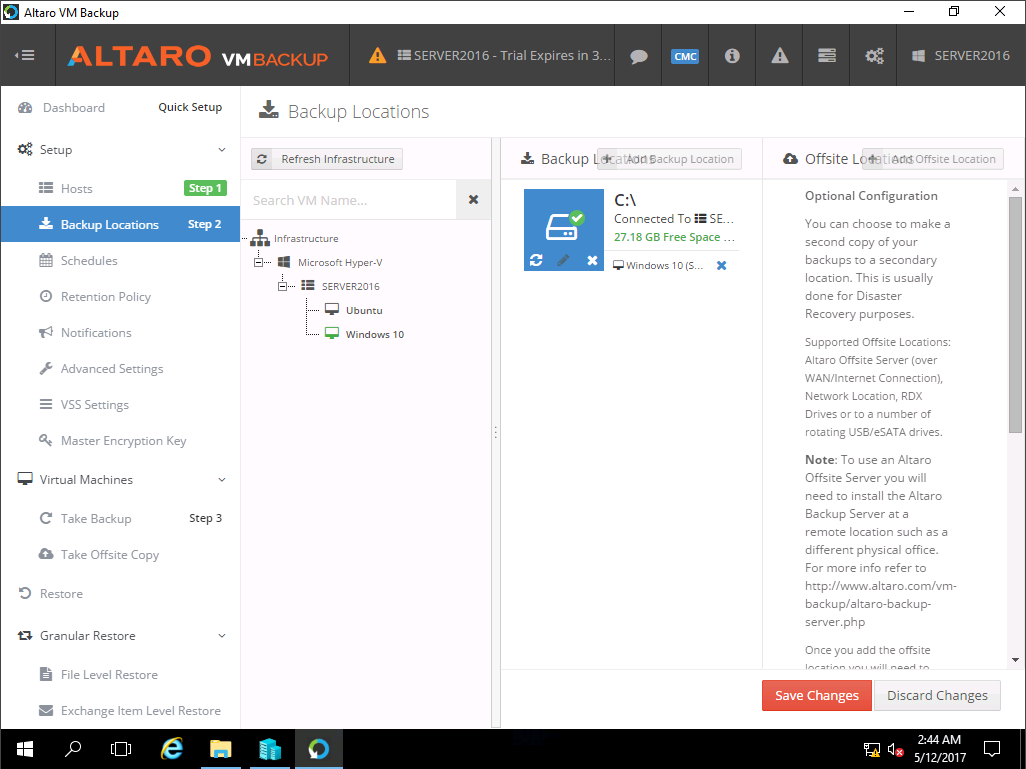Open Server Manager taskbar icon

[x=269, y=749]
